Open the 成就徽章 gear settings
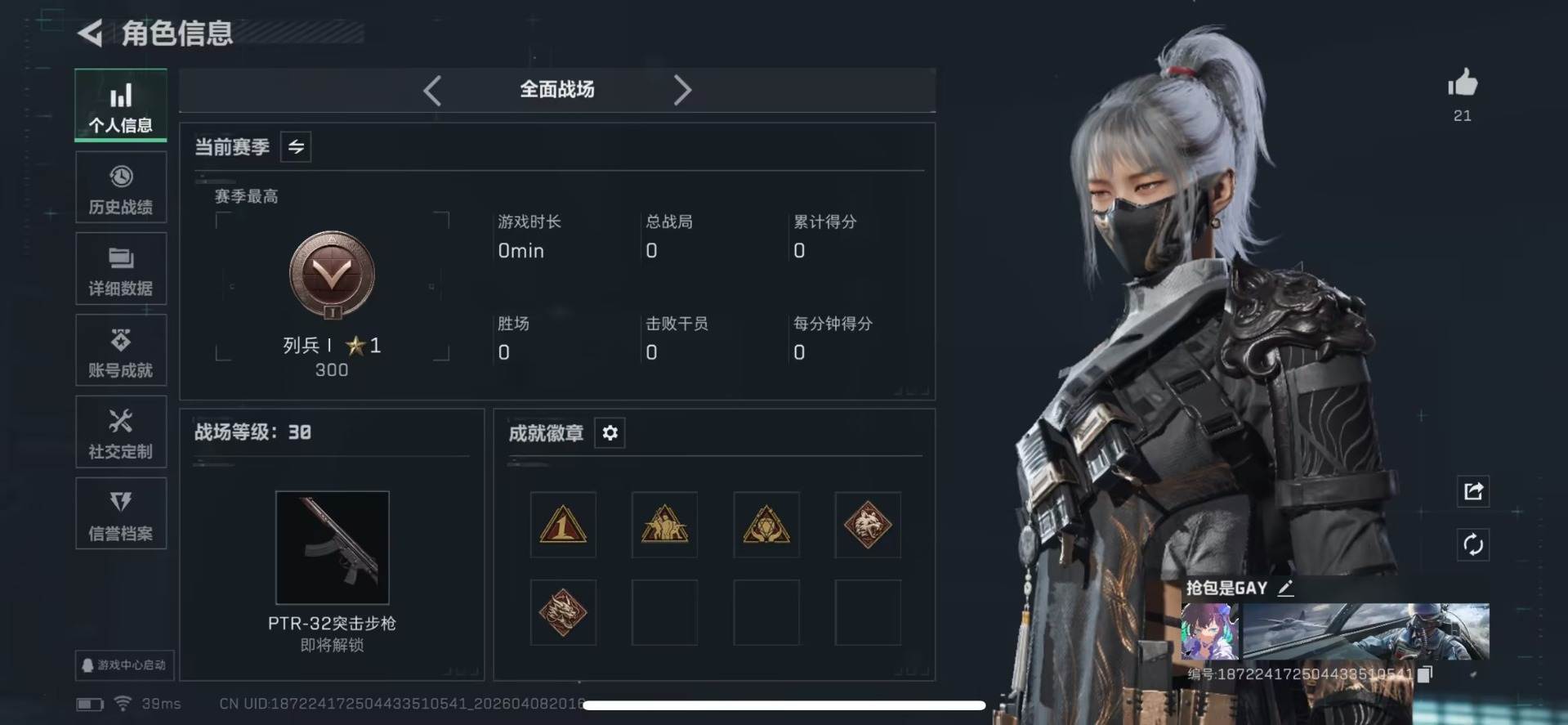The image size is (1568, 725). (610, 432)
